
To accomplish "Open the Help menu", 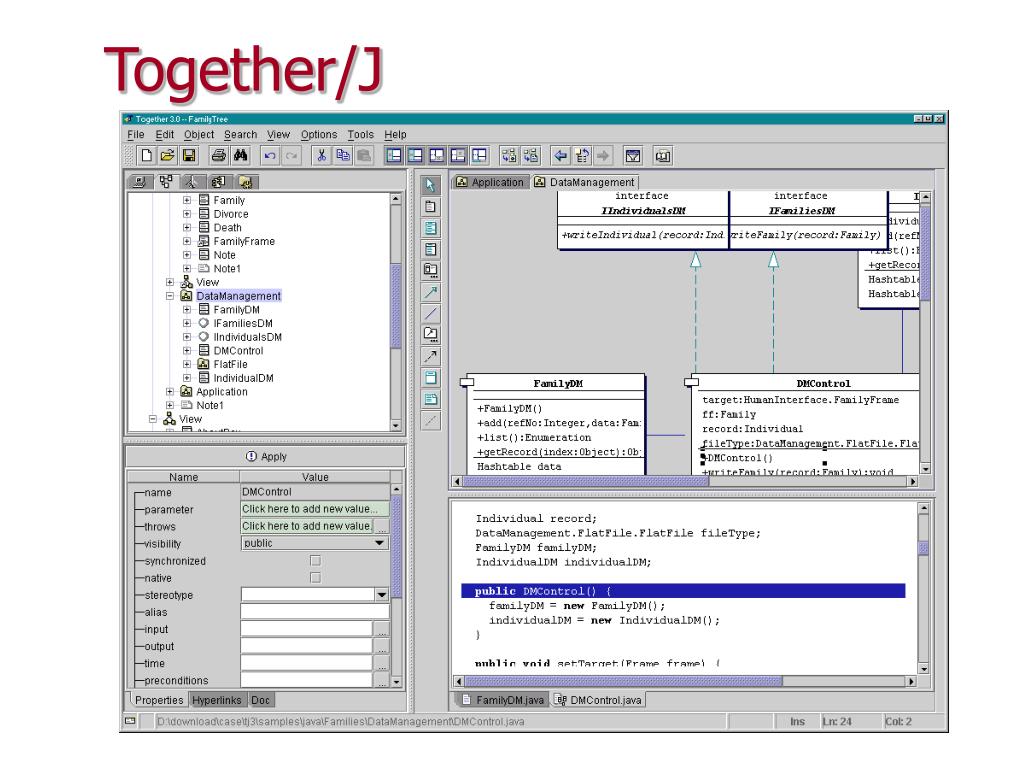I will (395, 135).
